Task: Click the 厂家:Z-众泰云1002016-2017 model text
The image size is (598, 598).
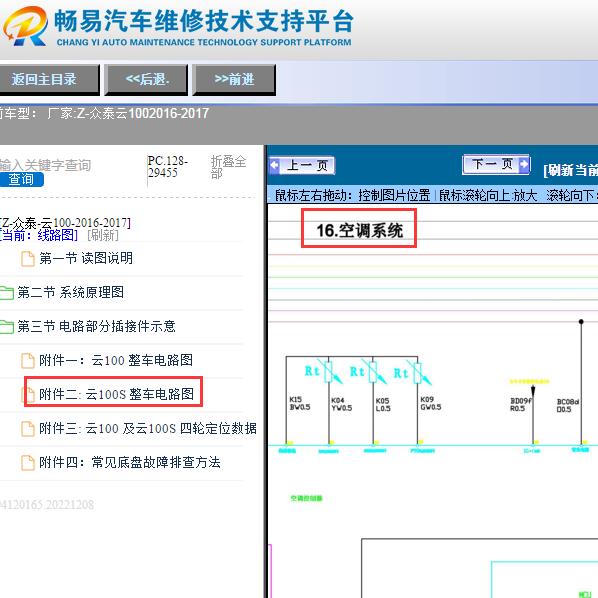Action: click(128, 113)
